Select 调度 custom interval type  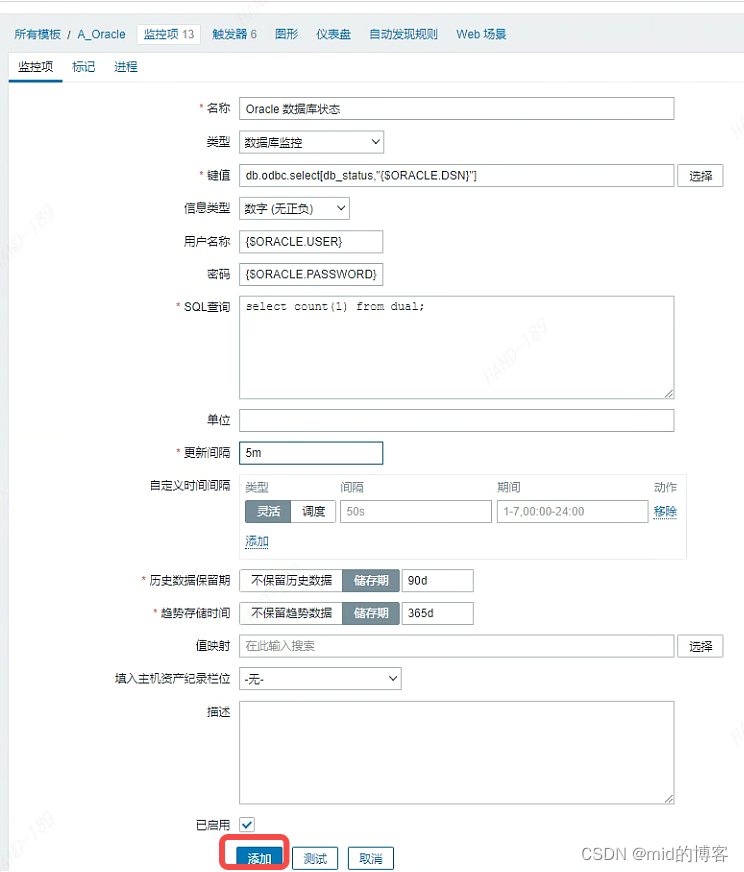coord(313,512)
